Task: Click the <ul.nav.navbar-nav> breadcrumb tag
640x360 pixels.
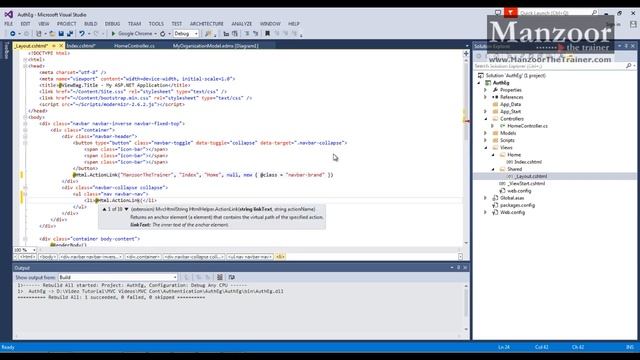Action: point(250,257)
